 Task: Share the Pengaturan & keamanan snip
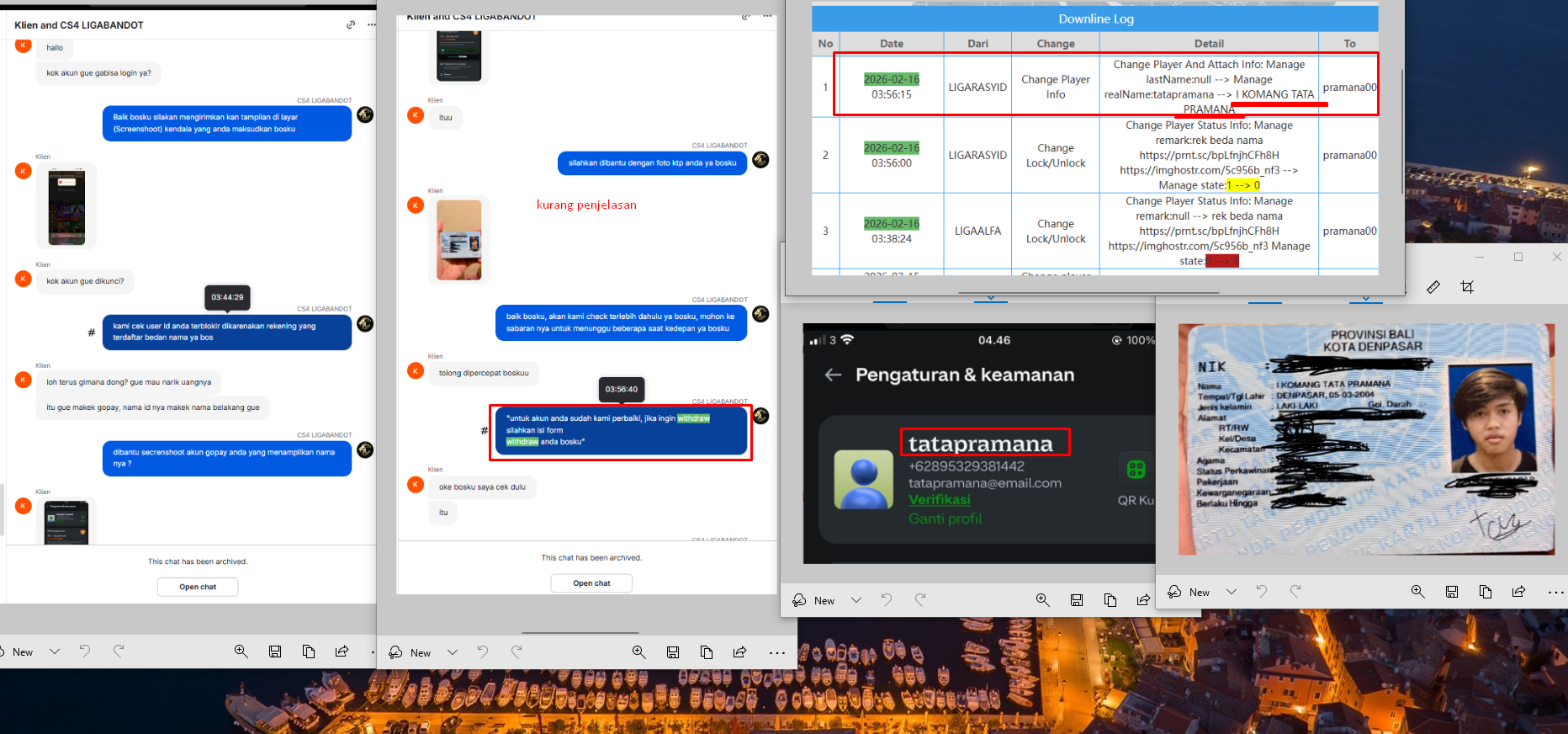point(1143,600)
